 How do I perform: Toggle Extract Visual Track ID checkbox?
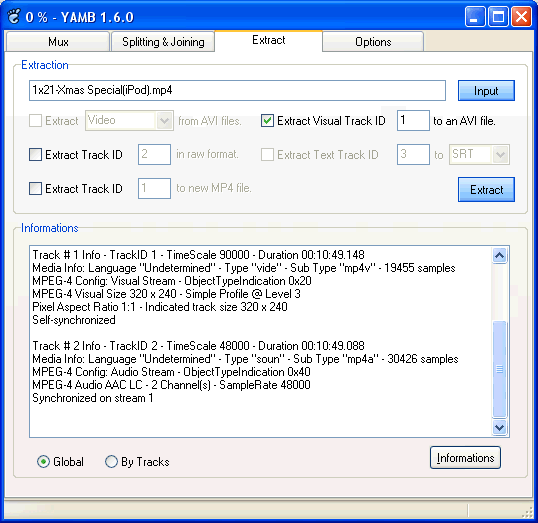pos(267,121)
